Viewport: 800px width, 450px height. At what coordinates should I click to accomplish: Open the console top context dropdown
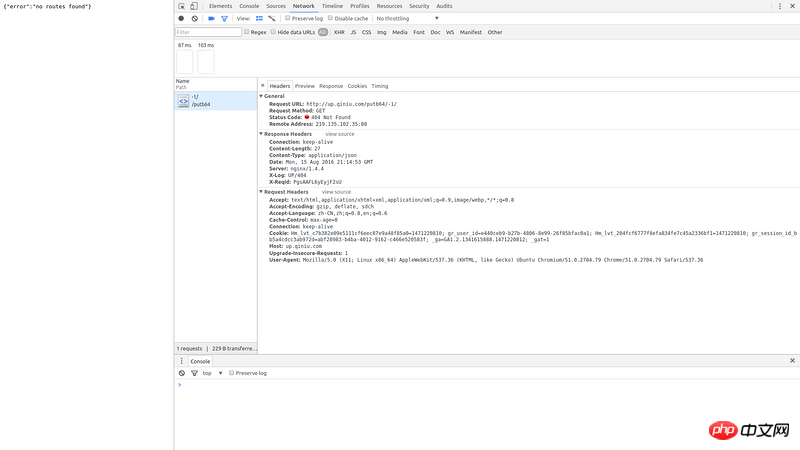[213, 373]
